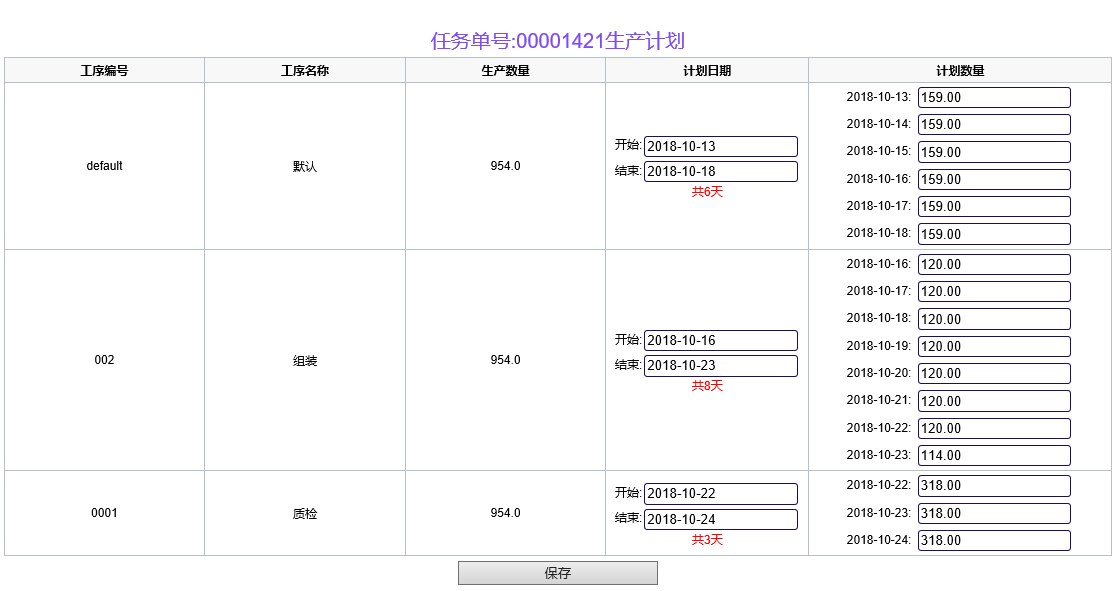1116x591 pixels.
Task: Click the planned quantity input for 2018-10-13
Action: pos(993,98)
